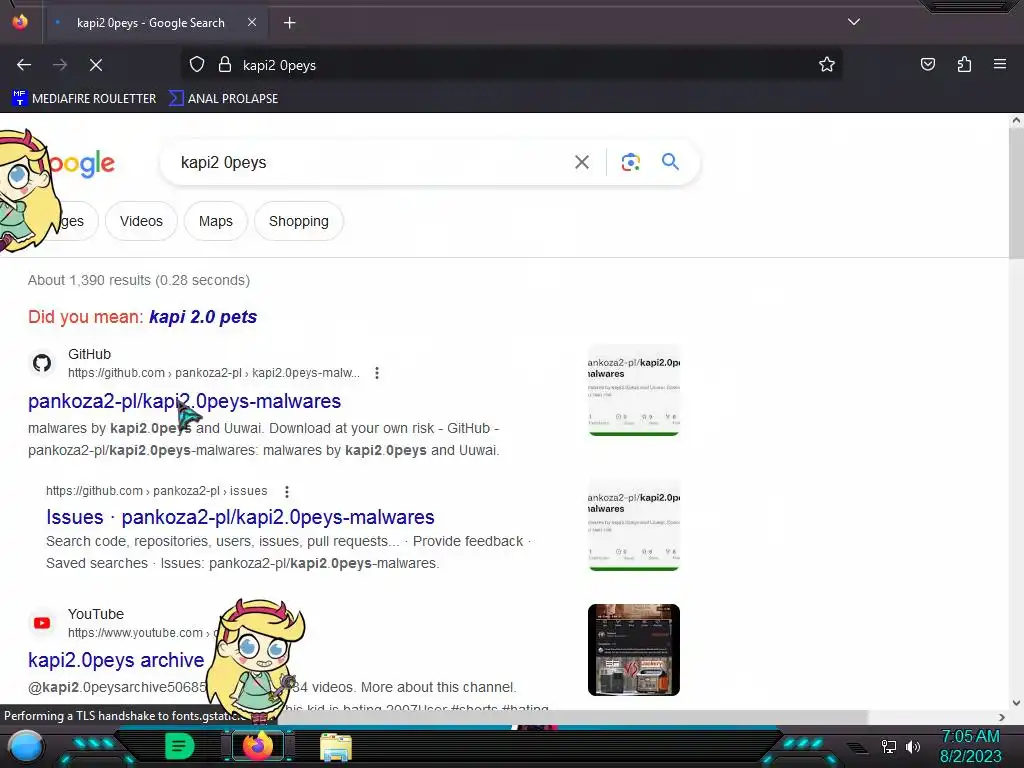The height and width of the screenshot is (768, 1024).
Task: Open taskbar clock showing 7:05 AM
Action: click(970, 746)
